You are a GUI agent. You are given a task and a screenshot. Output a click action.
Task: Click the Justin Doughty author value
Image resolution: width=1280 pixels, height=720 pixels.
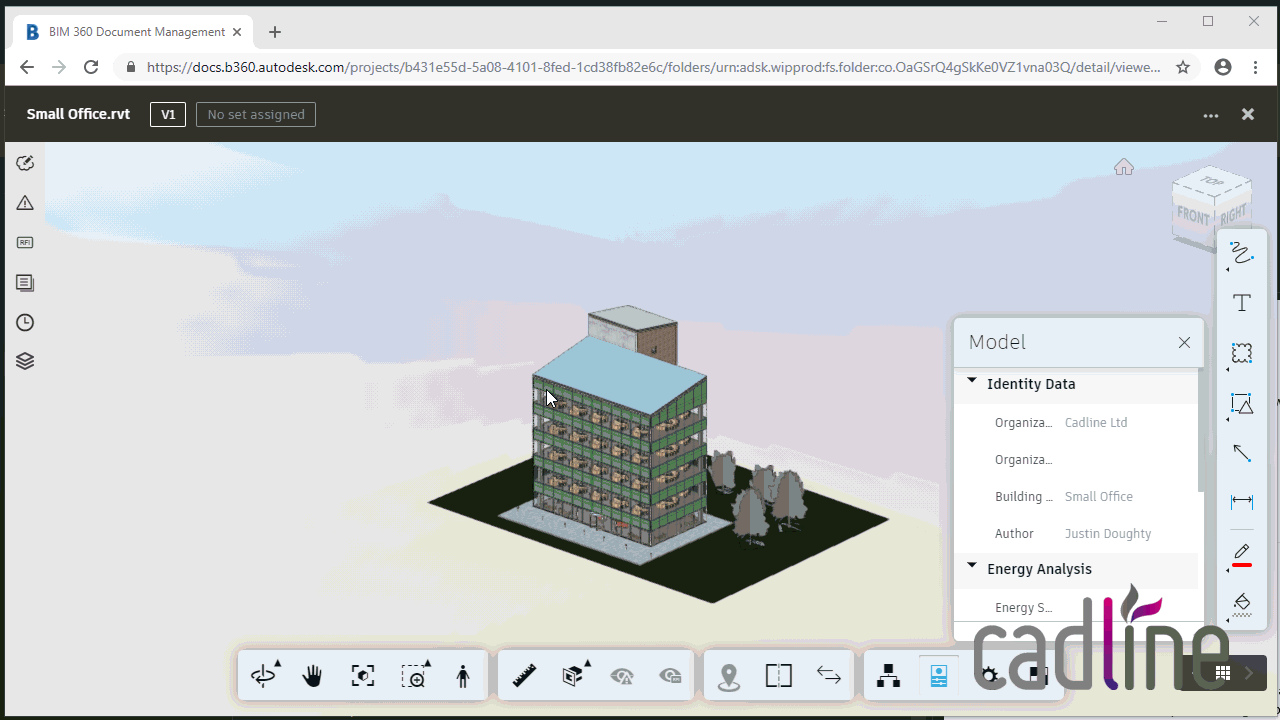1108,533
